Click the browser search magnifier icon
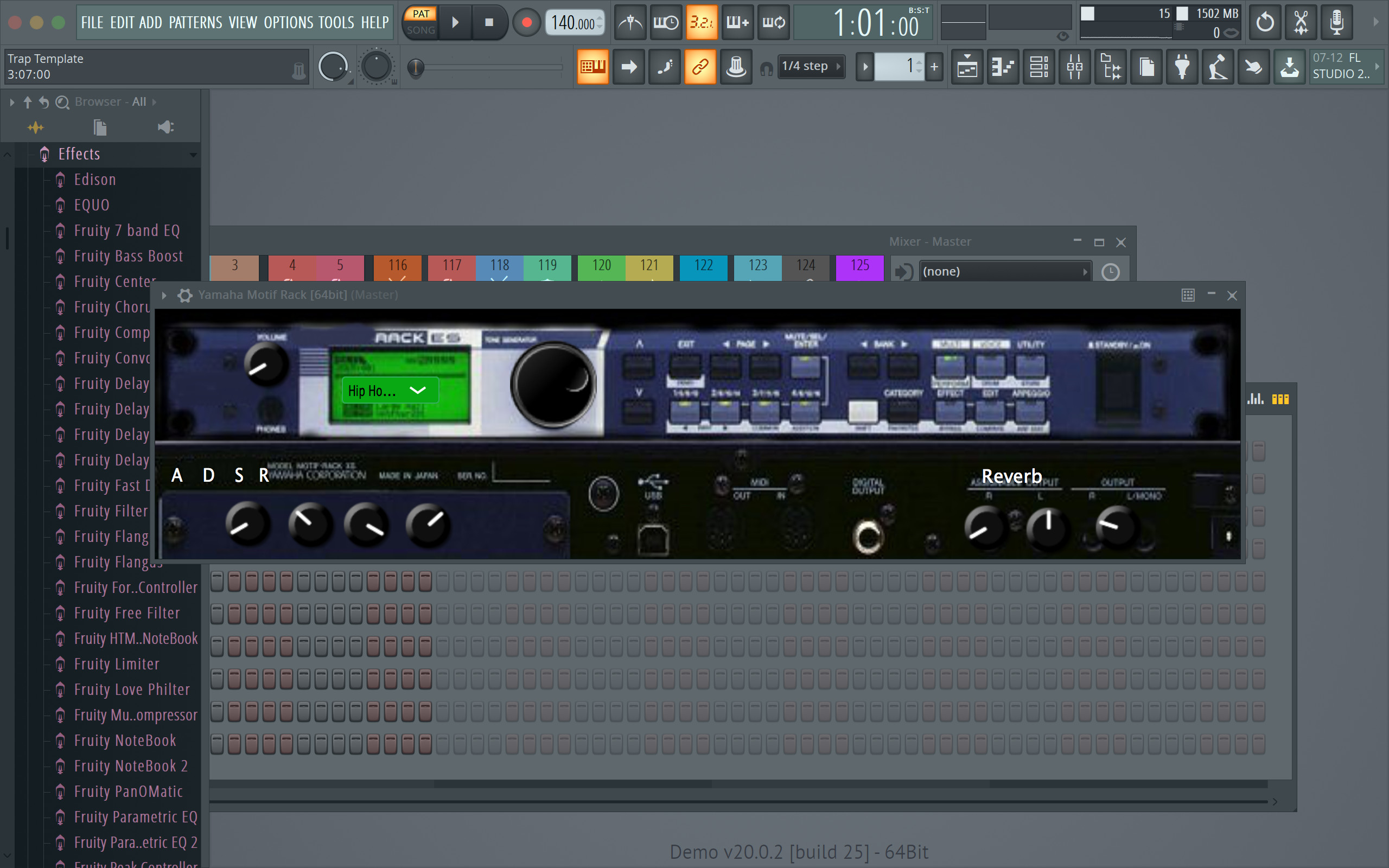 [x=62, y=102]
